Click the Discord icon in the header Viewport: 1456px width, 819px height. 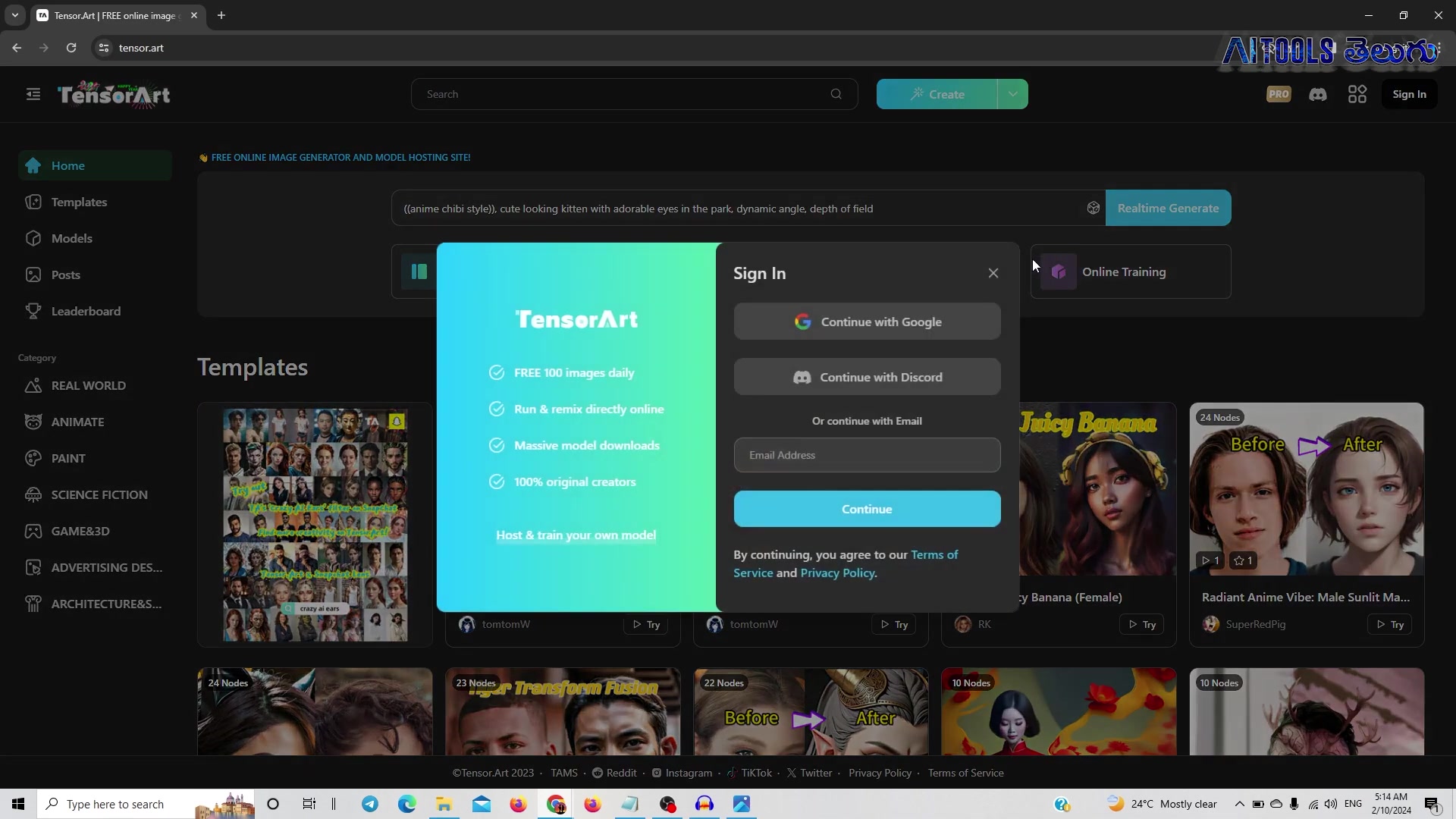tap(1318, 95)
